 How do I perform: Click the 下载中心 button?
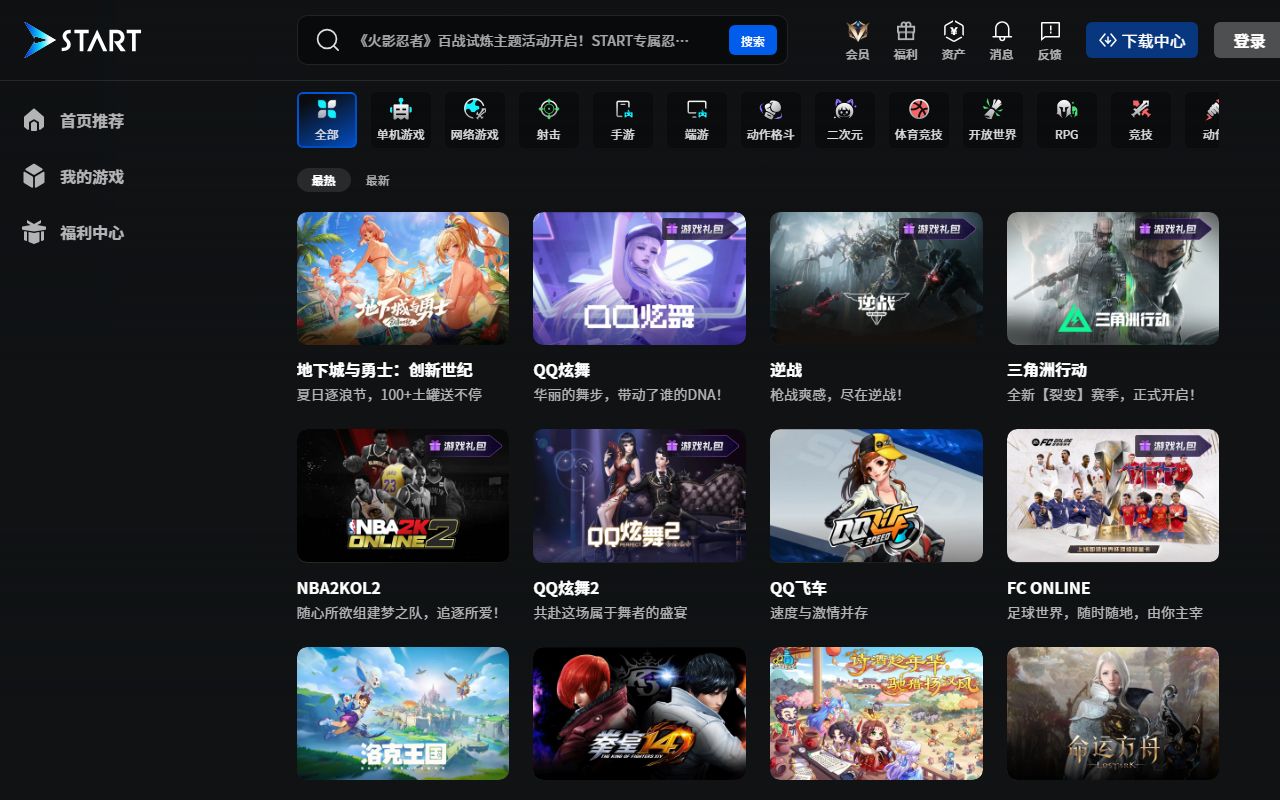pos(1142,41)
